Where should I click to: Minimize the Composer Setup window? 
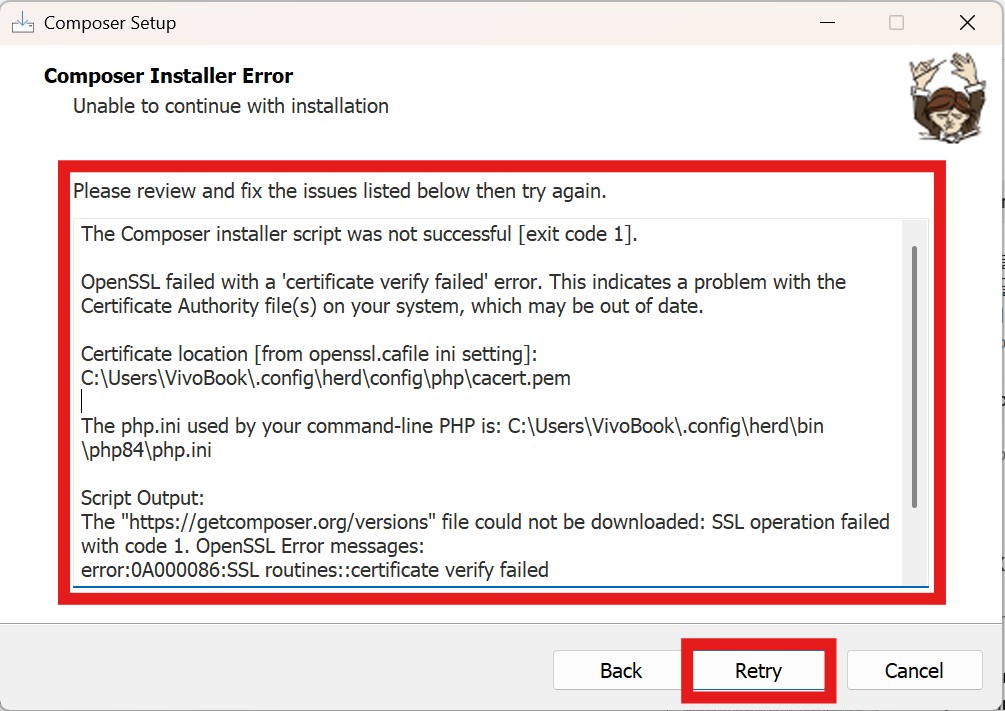[826, 22]
